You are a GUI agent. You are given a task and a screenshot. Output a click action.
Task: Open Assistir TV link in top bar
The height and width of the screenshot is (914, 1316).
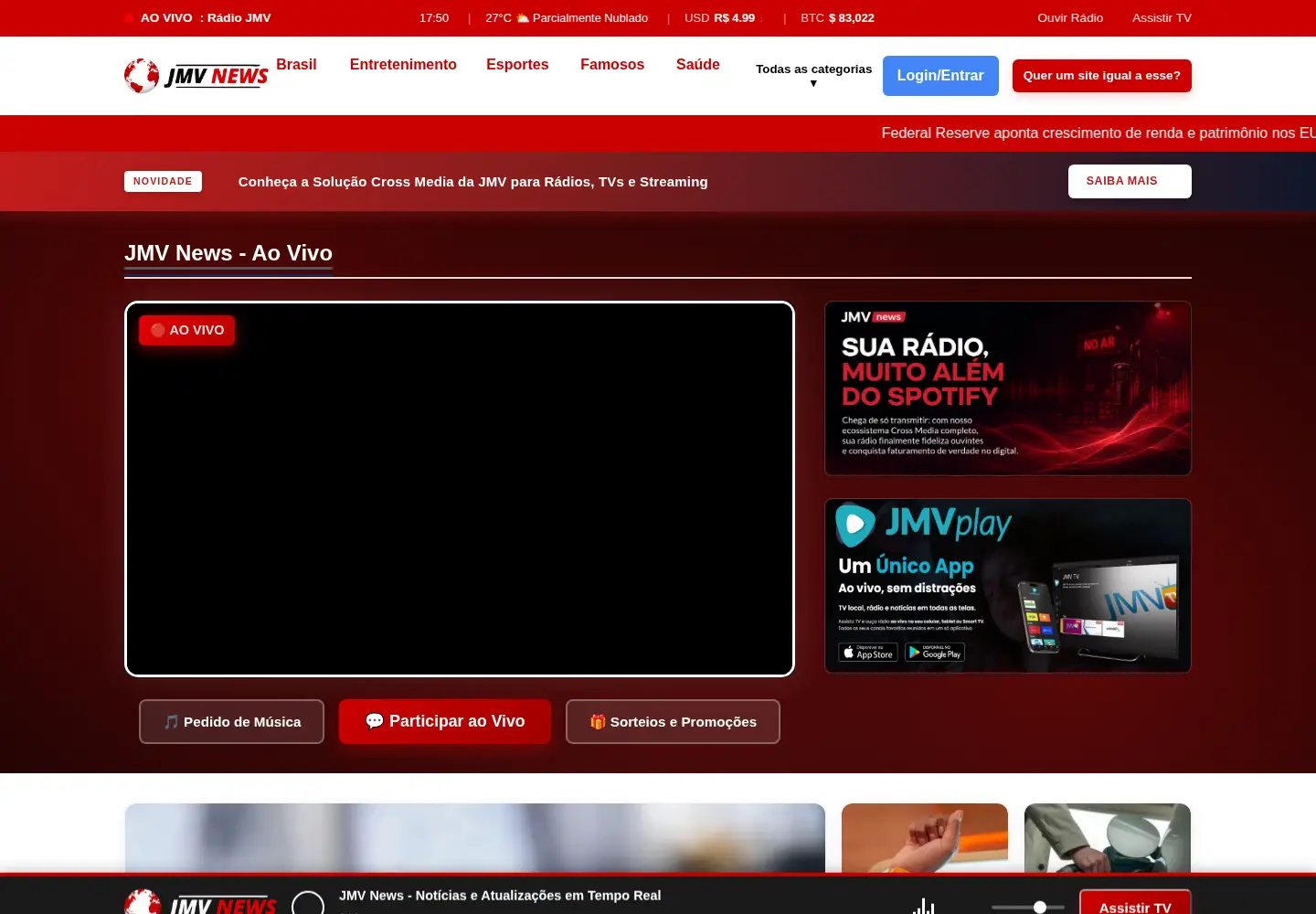1162,18
